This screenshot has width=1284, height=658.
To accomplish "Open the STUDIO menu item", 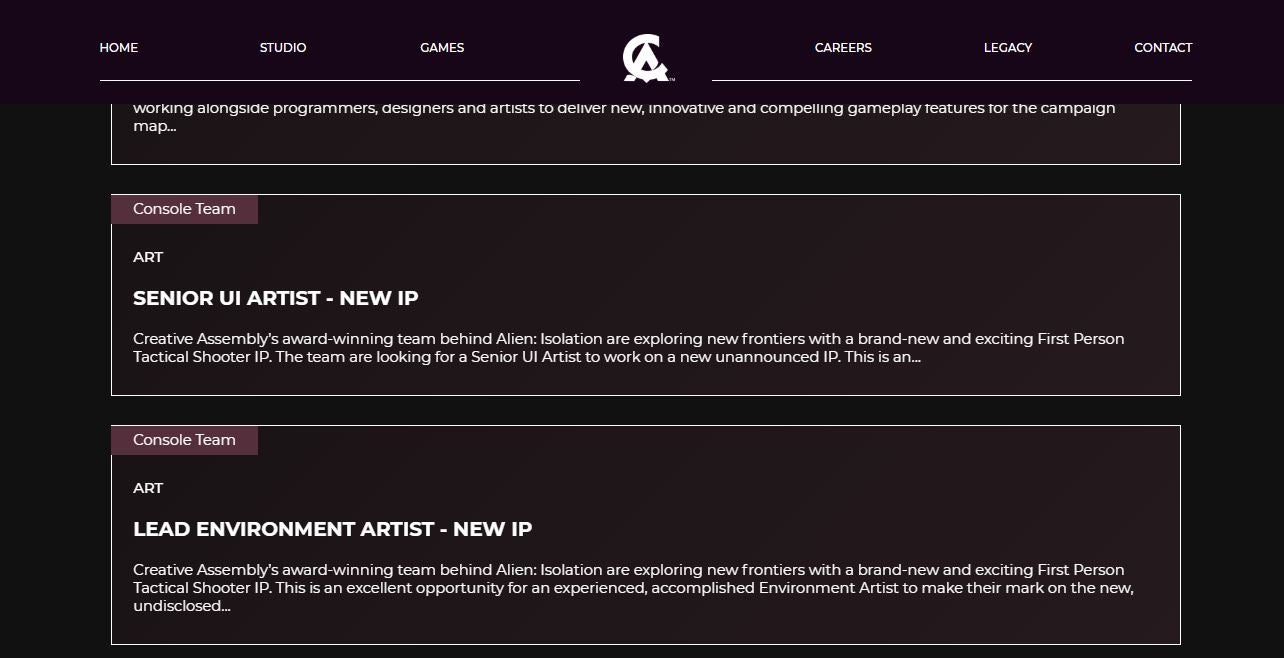I will pos(283,48).
